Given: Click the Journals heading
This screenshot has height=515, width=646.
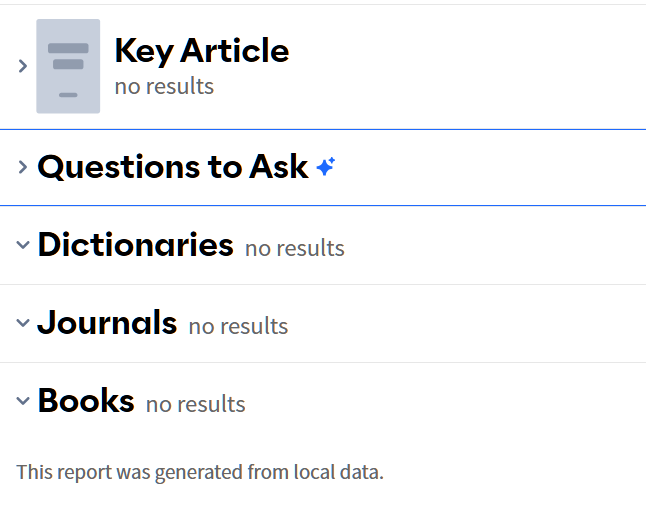Looking at the screenshot, I should [x=107, y=323].
